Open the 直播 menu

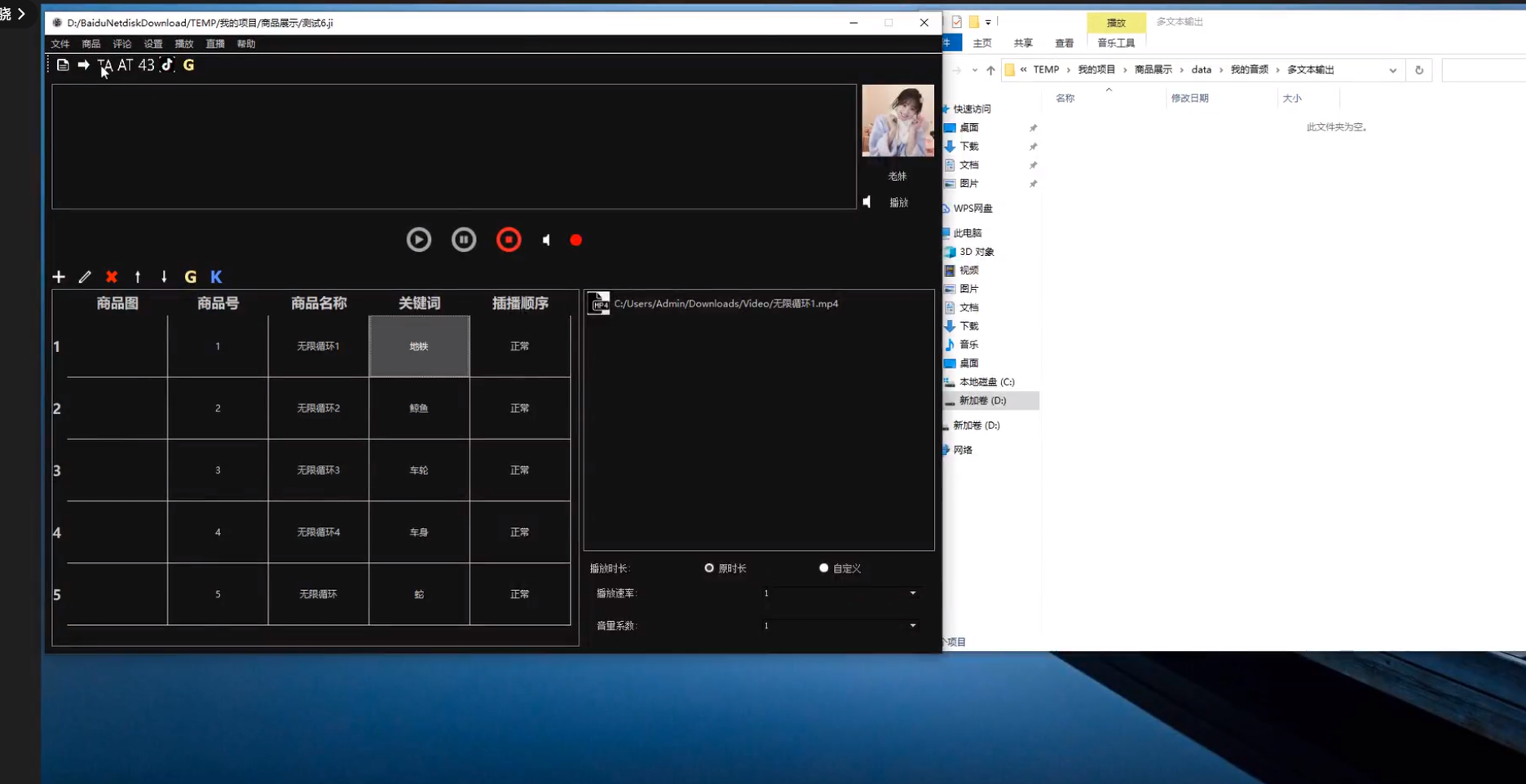point(215,44)
